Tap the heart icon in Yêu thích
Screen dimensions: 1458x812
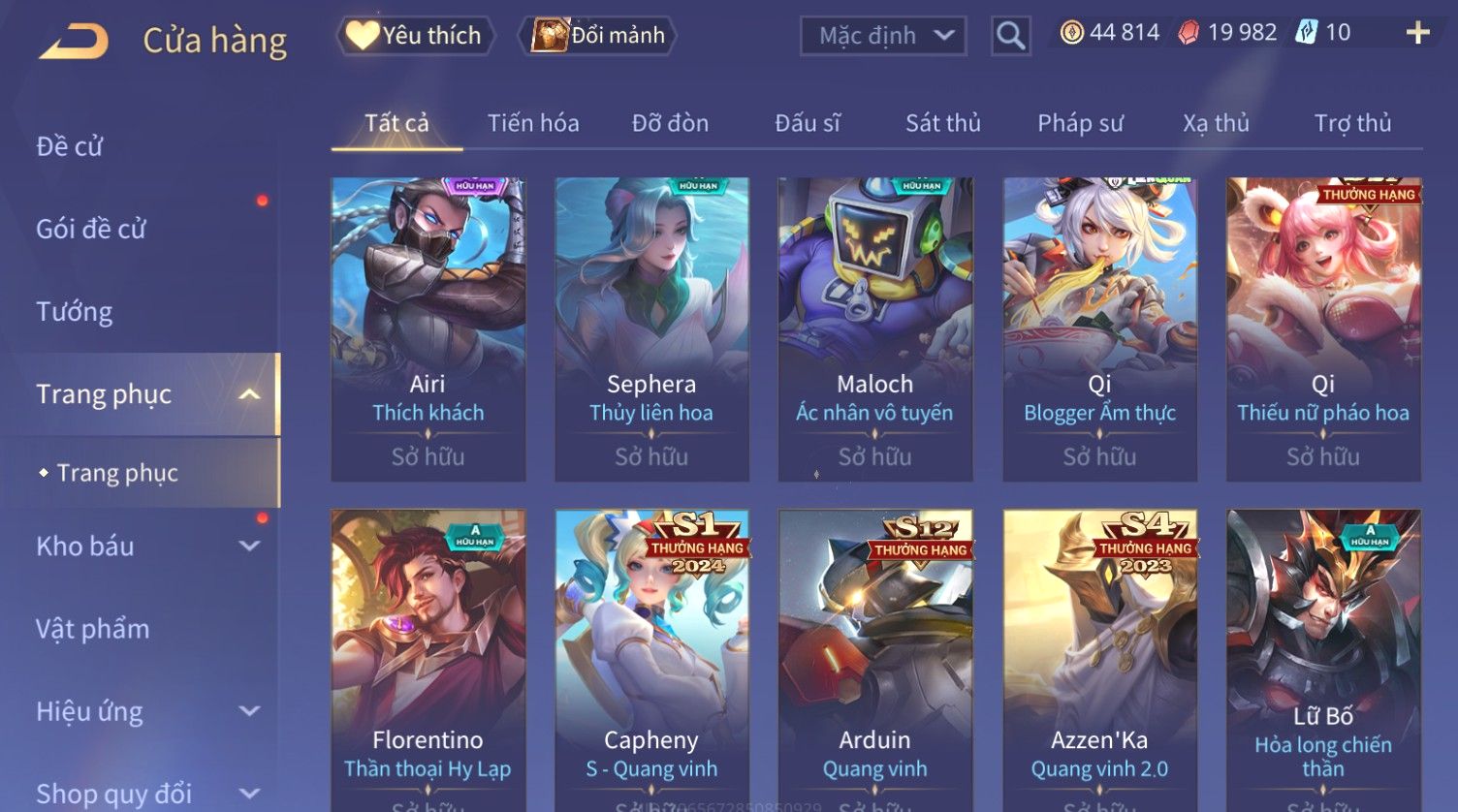[363, 36]
